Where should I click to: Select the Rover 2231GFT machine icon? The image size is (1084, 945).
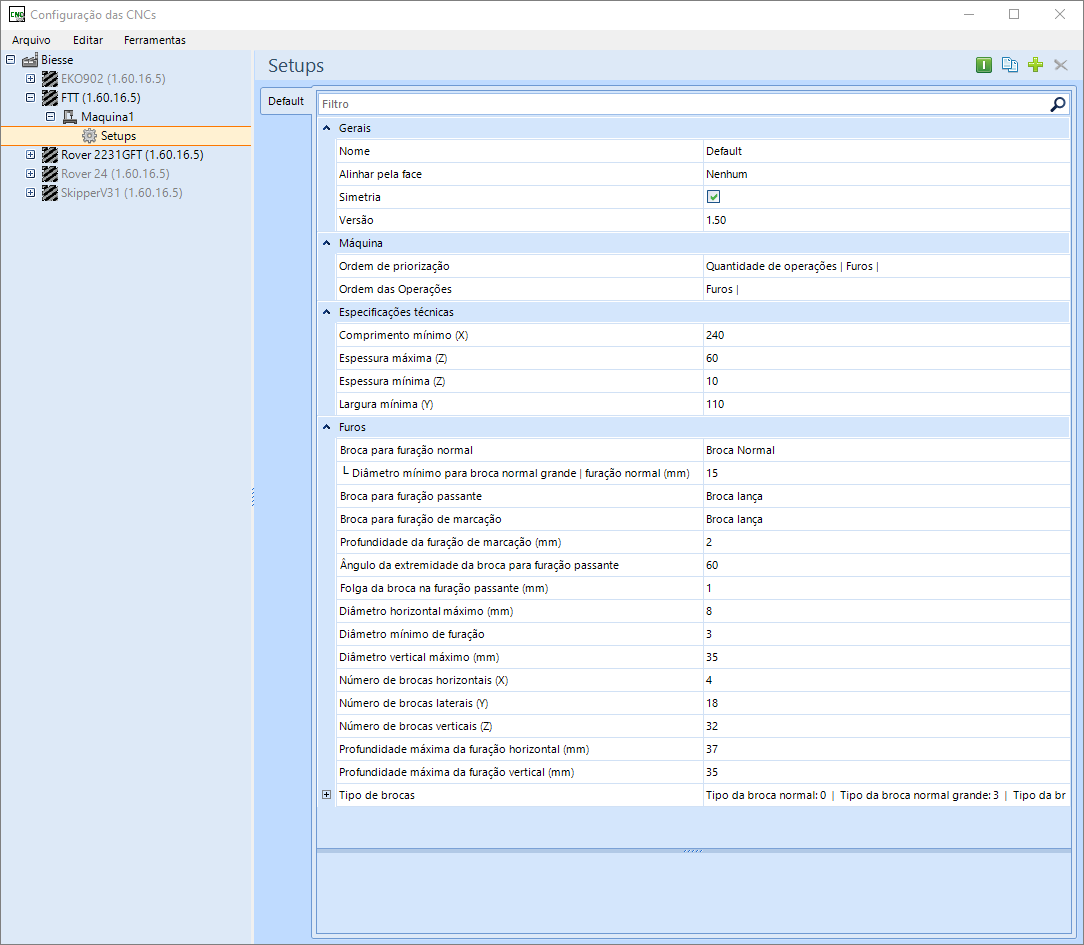50,155
